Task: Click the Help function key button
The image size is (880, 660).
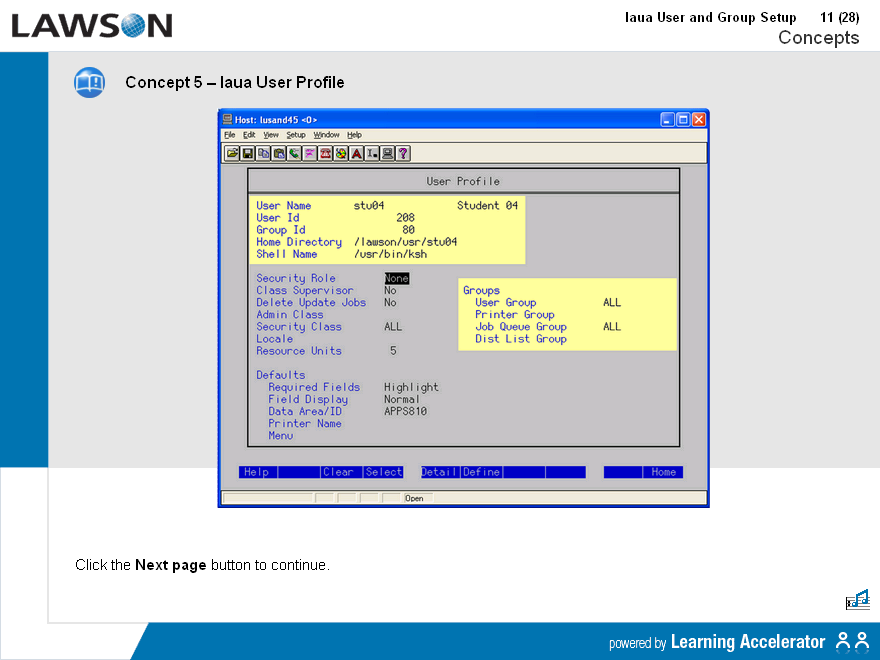Action: [258, 472]
